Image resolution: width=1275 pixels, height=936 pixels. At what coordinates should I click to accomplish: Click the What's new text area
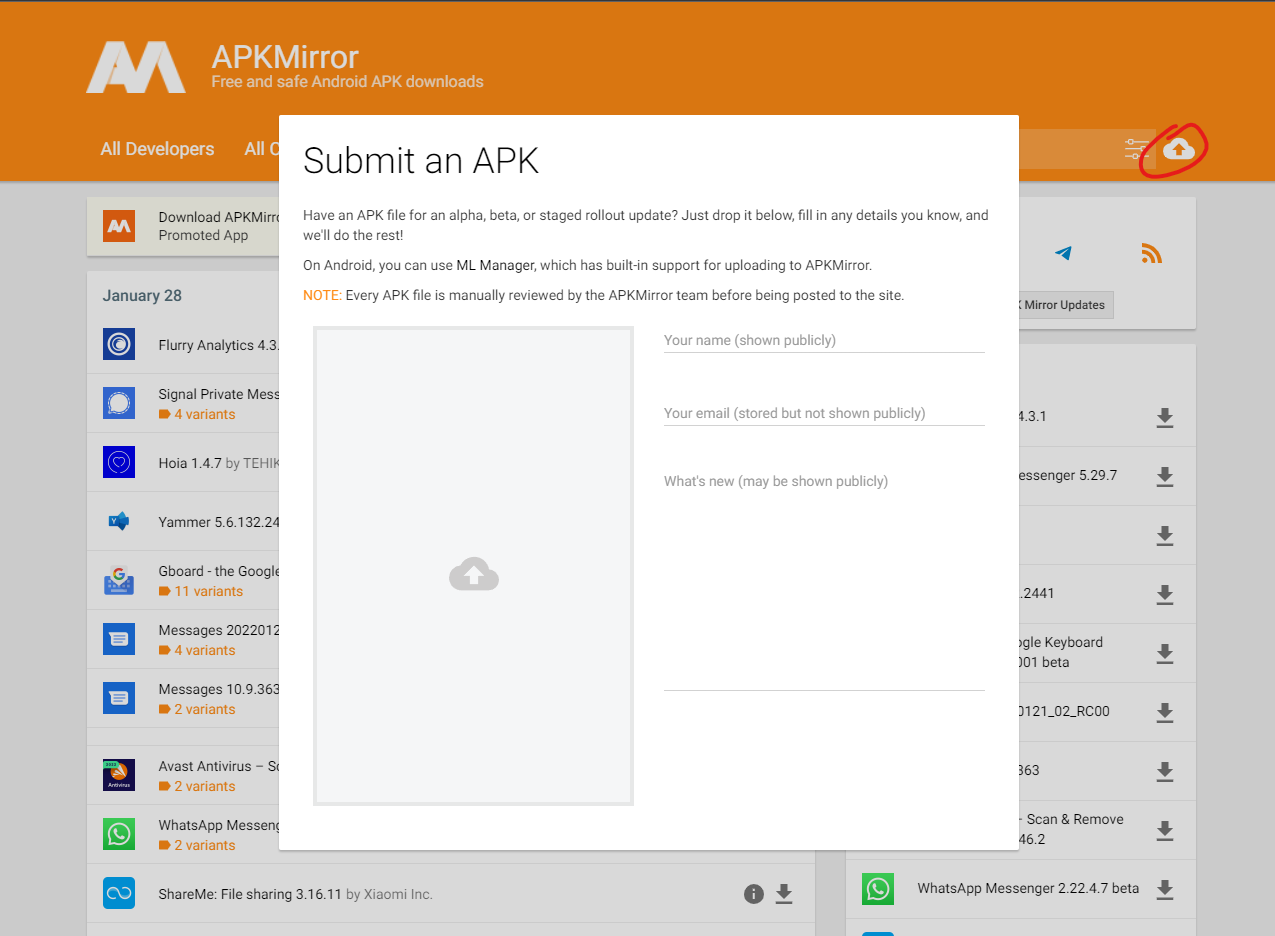pyautogui.click(x=824, y=579)
